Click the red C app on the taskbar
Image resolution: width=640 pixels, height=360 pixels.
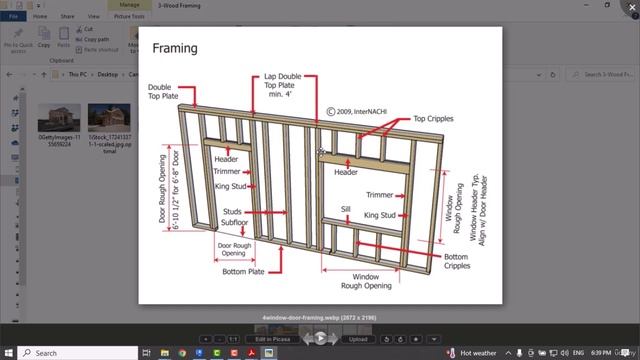[234, 353]
